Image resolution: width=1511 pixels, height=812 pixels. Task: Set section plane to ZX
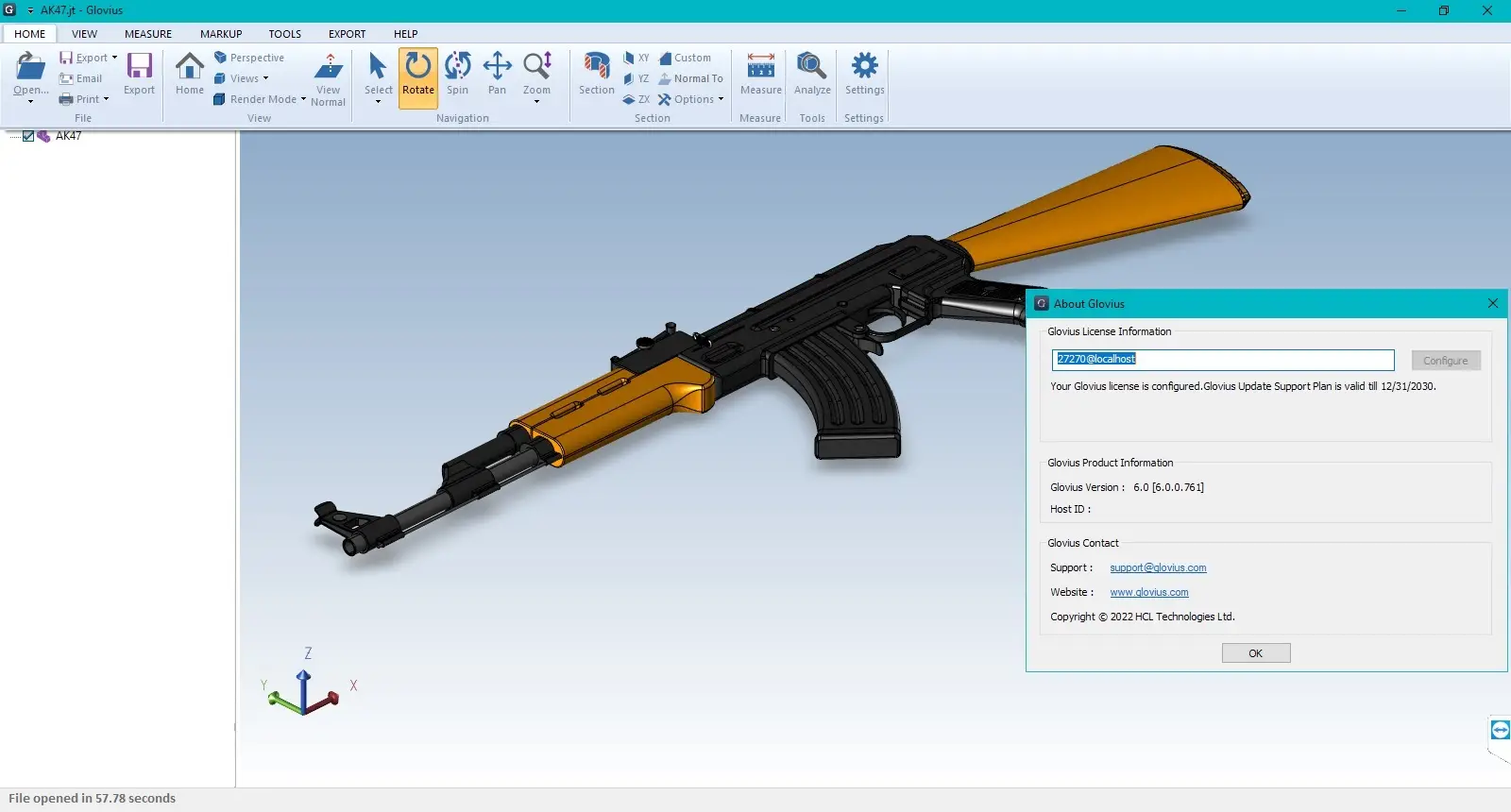point(637,99)
